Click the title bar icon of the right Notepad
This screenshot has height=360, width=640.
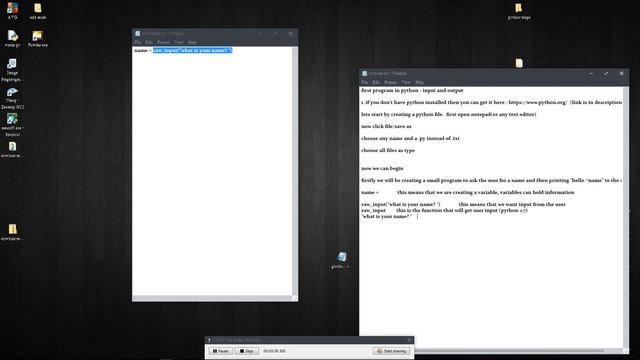tap(364, 73)
